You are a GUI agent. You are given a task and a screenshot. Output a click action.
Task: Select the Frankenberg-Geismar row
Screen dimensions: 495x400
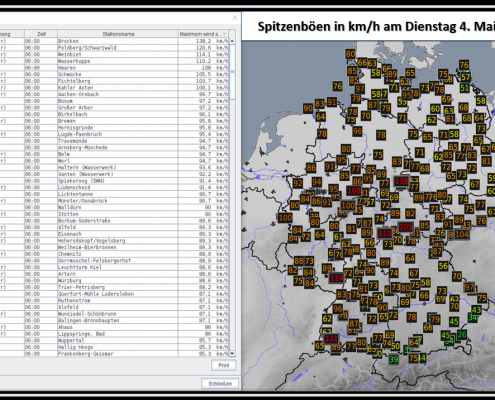(114, 354)
